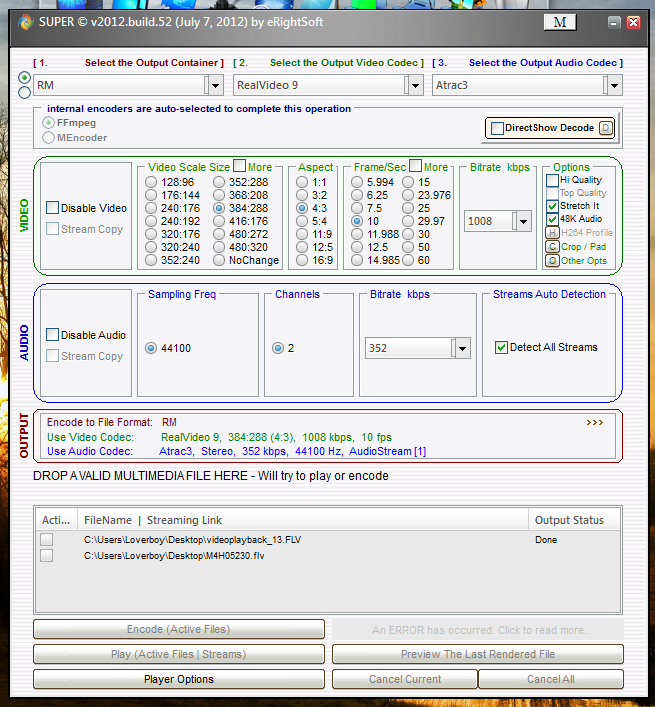Open Crop / Pad options icon
The height and width of the screenshot is (707, 655).
[552, 247]
